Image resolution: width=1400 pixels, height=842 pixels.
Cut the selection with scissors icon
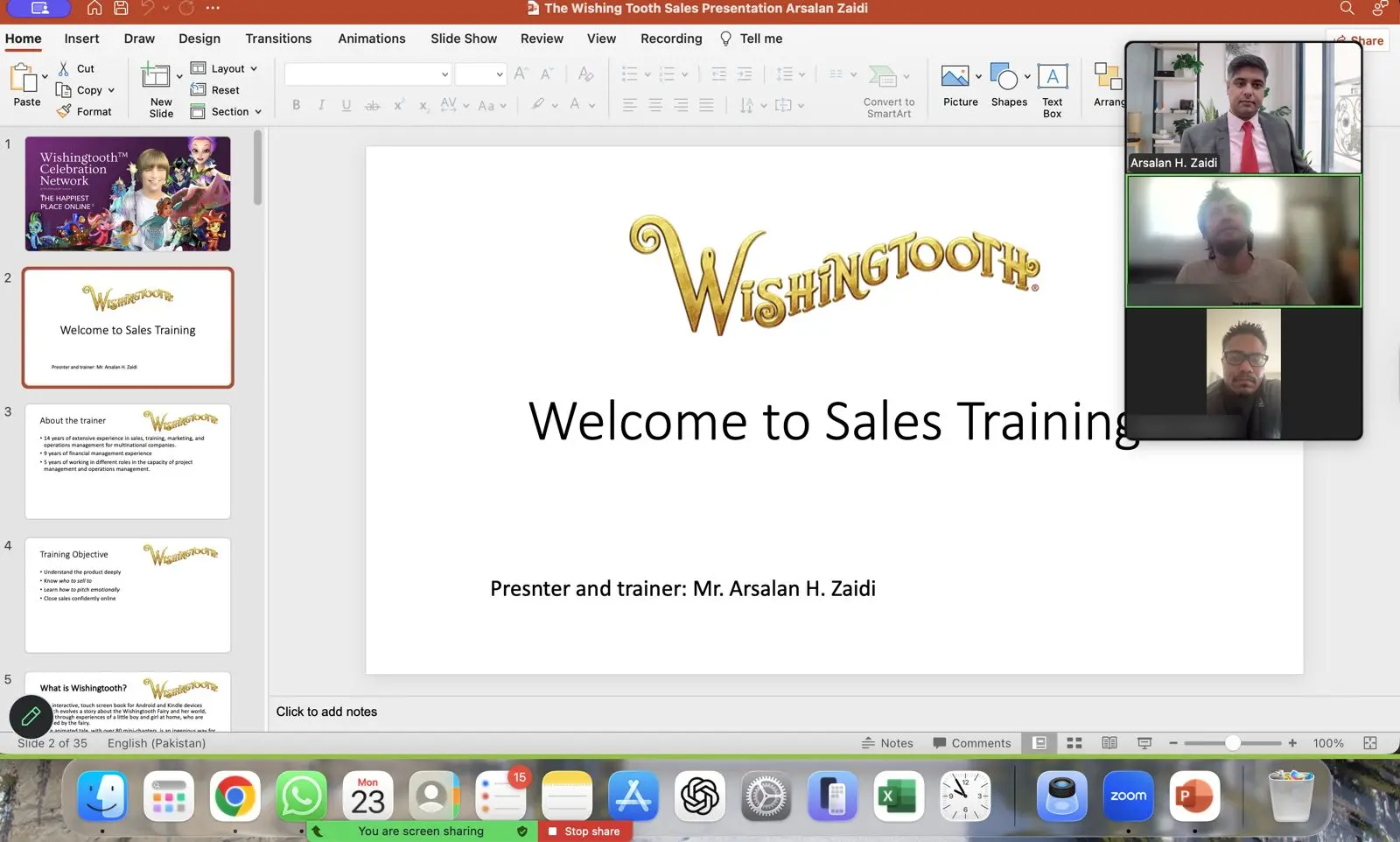pos(64,68)
